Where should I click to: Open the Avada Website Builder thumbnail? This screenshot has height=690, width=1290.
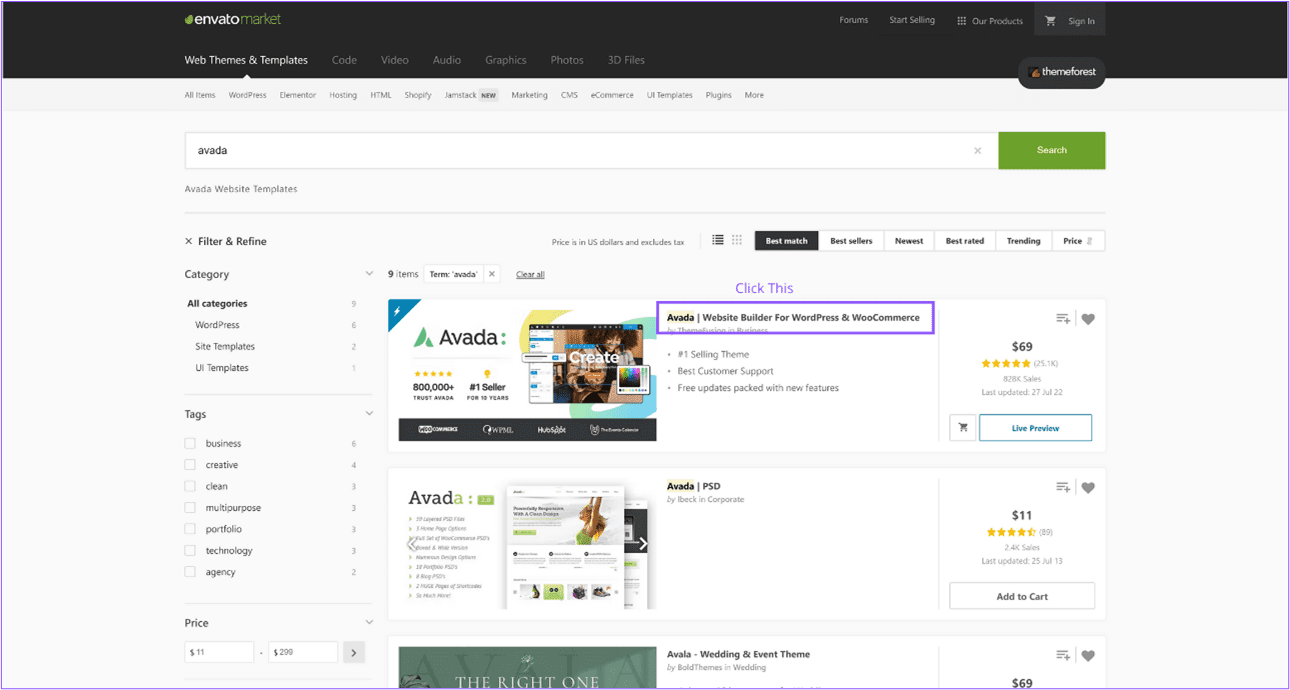523,370
